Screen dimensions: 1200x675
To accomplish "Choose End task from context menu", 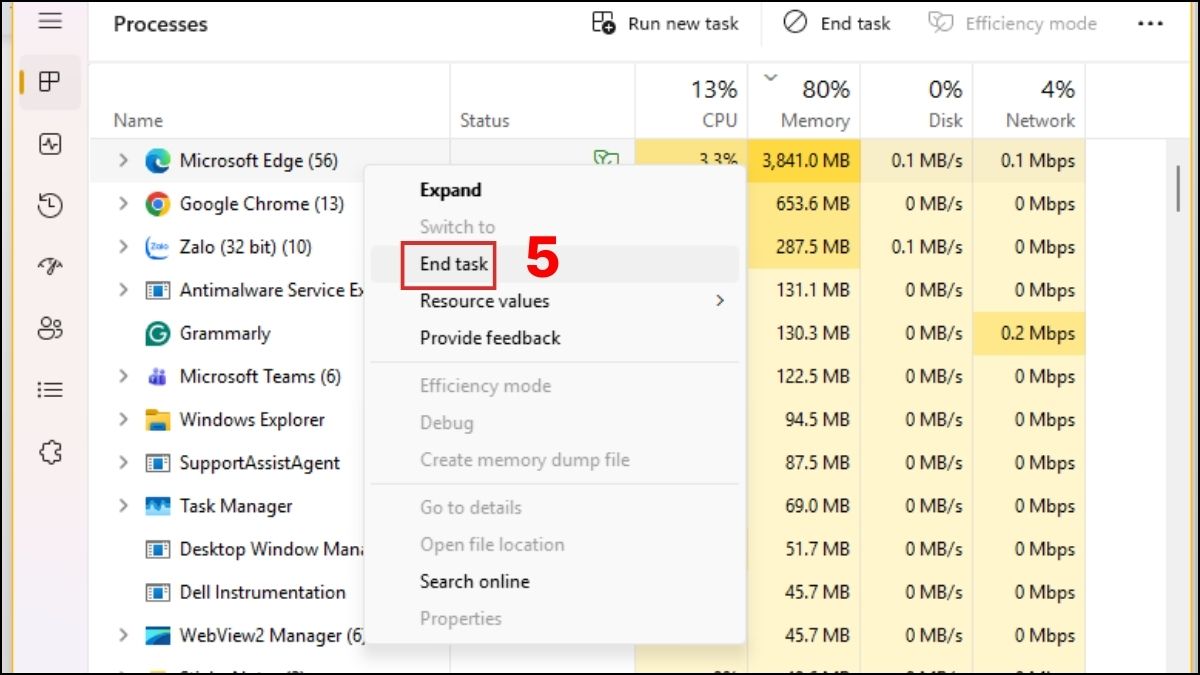I will pyautogui.click(x=454, y=264).
